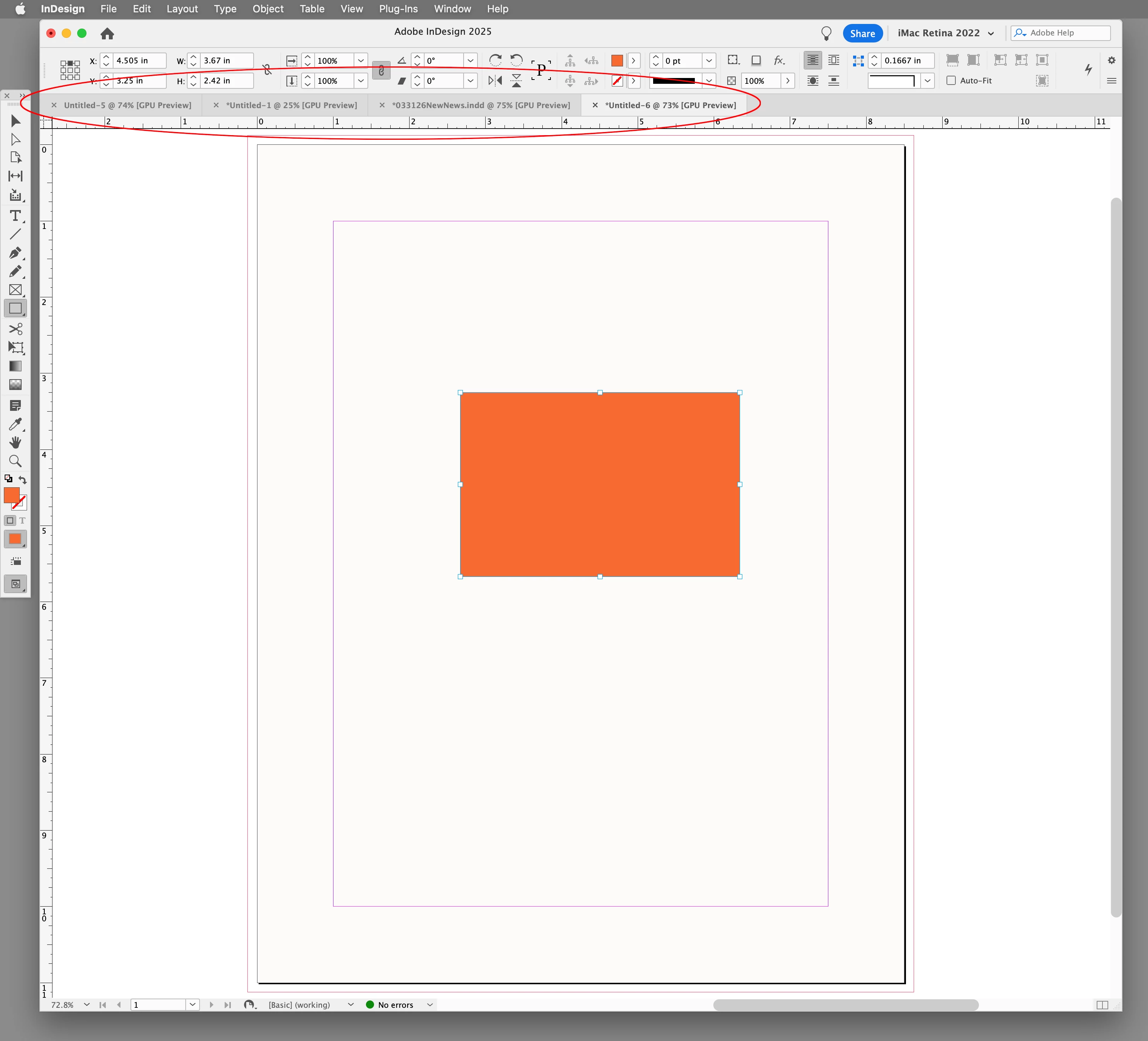Select the Hand tool
The image size is (1148, 1041).
point(15,443)
